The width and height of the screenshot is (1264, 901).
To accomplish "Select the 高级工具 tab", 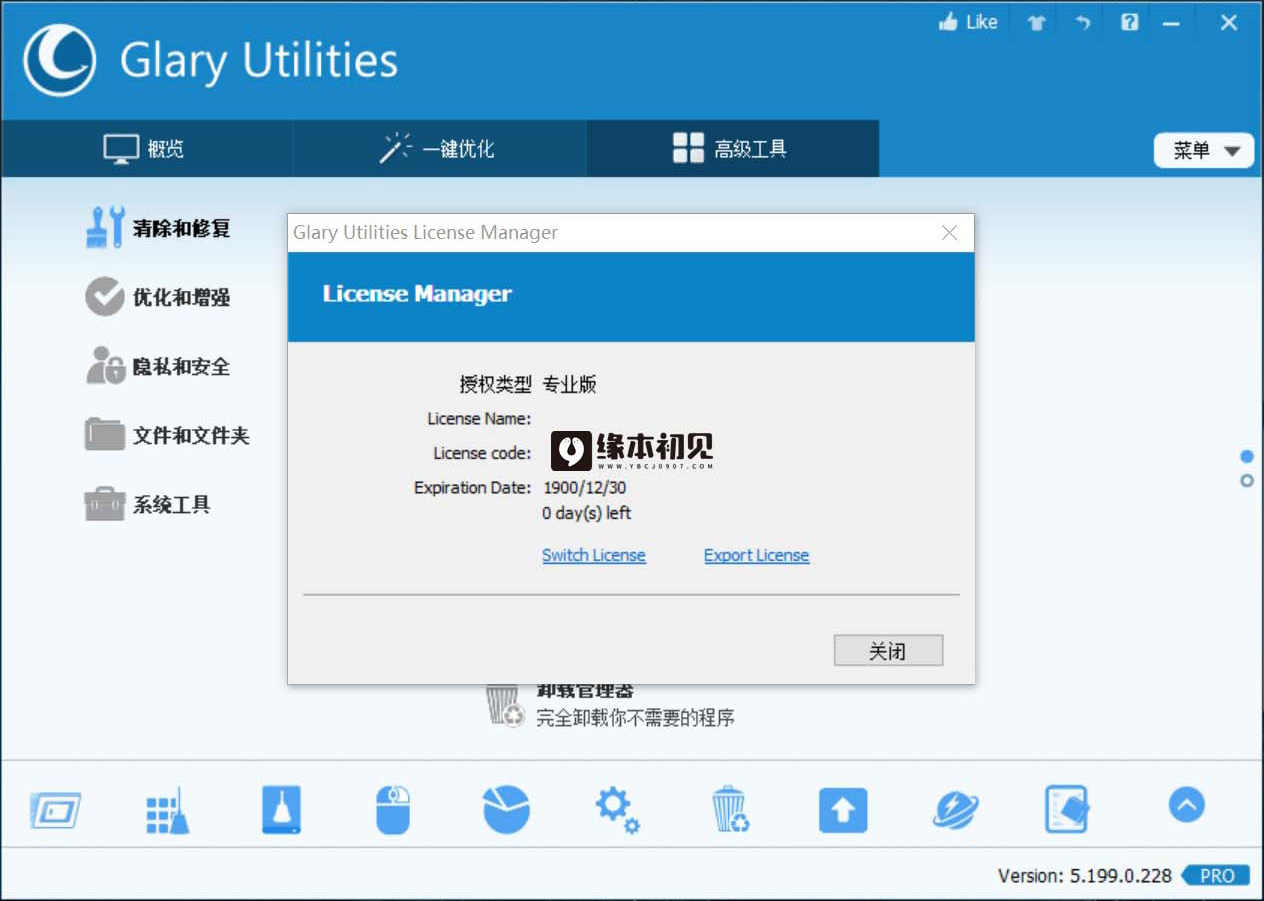I will (x=732, y=149).
